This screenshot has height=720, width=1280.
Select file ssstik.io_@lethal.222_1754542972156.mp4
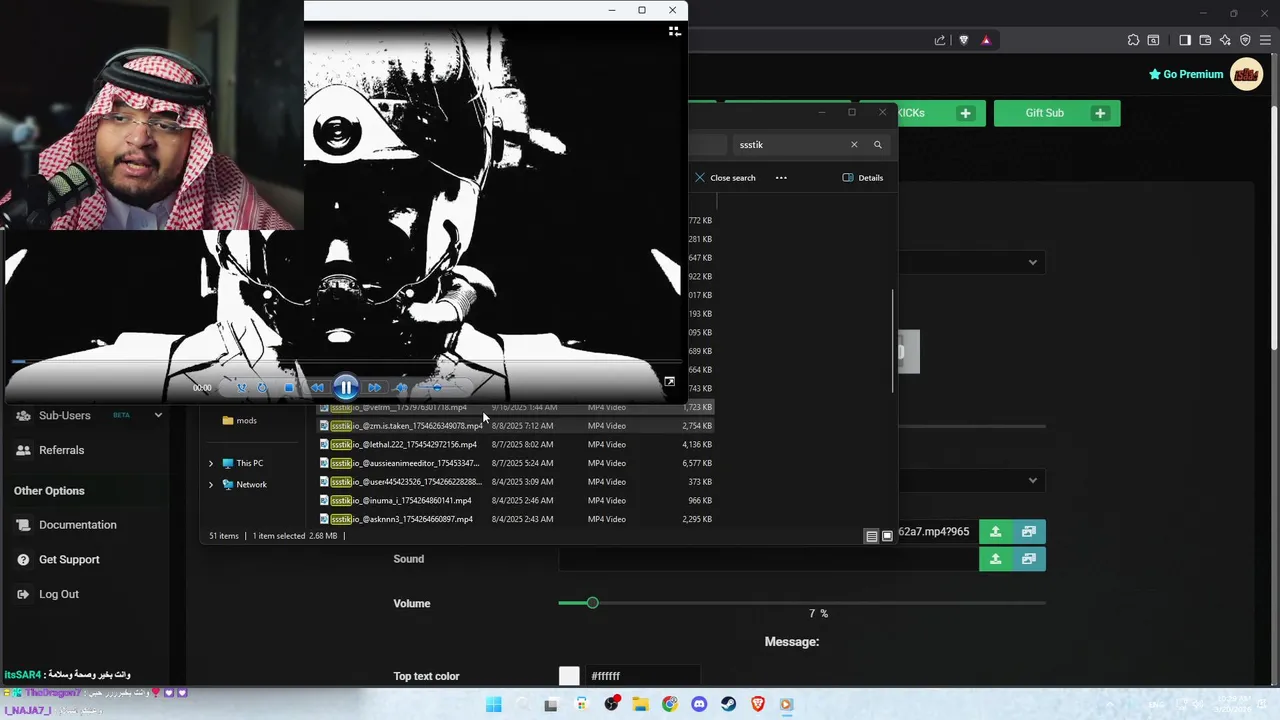tap(515, 445)
